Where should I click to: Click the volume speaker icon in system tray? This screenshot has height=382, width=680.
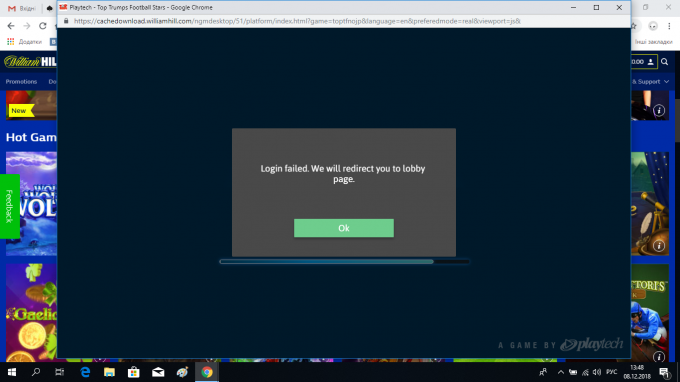click(x=597, y=372)
